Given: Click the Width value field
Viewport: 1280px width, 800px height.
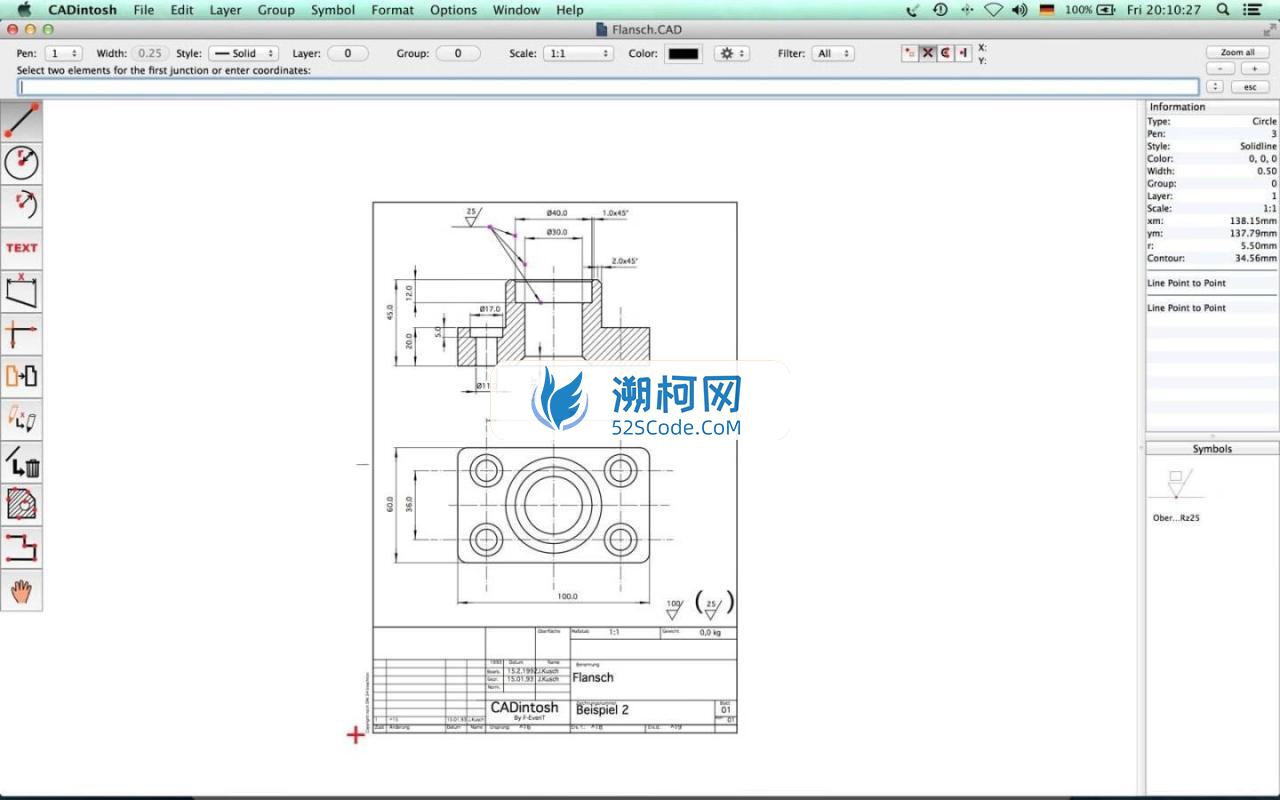Looking at the screenshot, I should (x=151, y=53).
